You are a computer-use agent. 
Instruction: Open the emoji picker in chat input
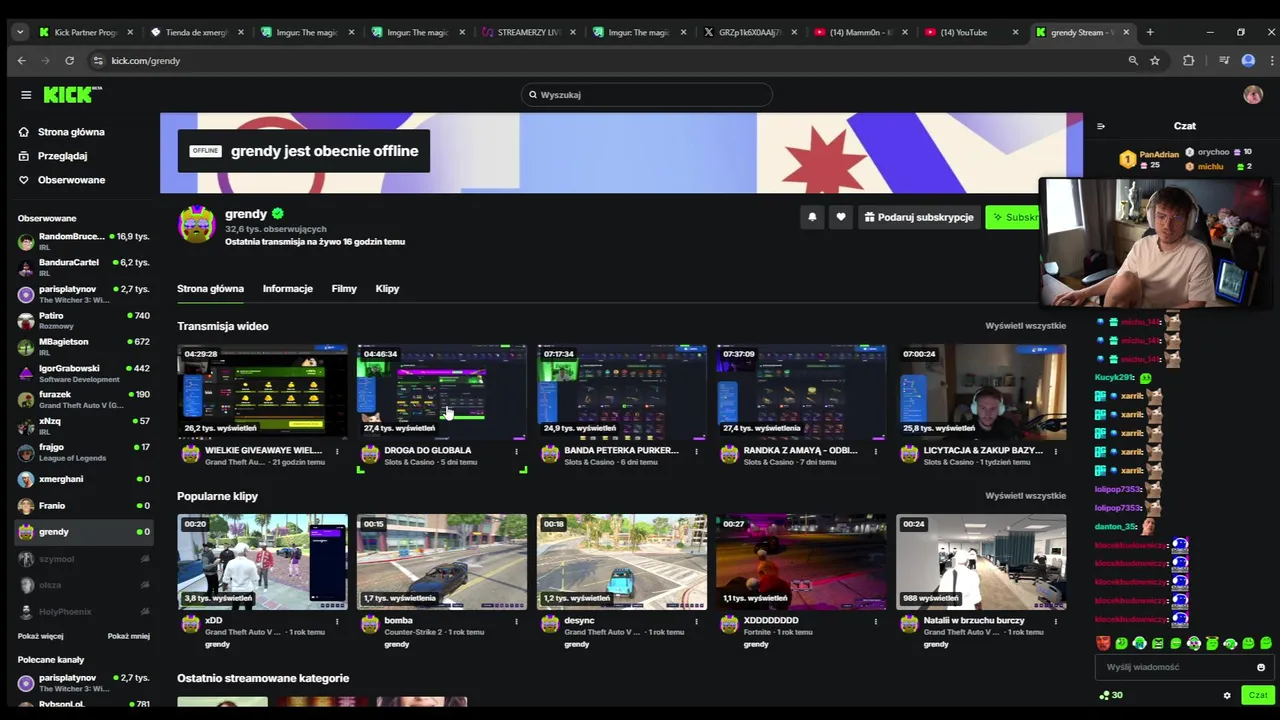(1261, 667)
